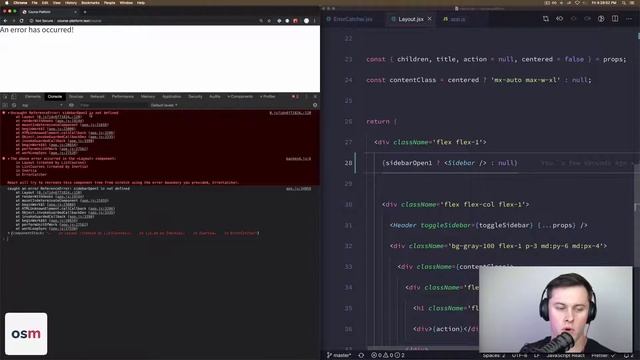Image resolution: width=640 pixels, height=360 pixels.
Task: Open source link of the caught error log
Action: pos(298,189)
